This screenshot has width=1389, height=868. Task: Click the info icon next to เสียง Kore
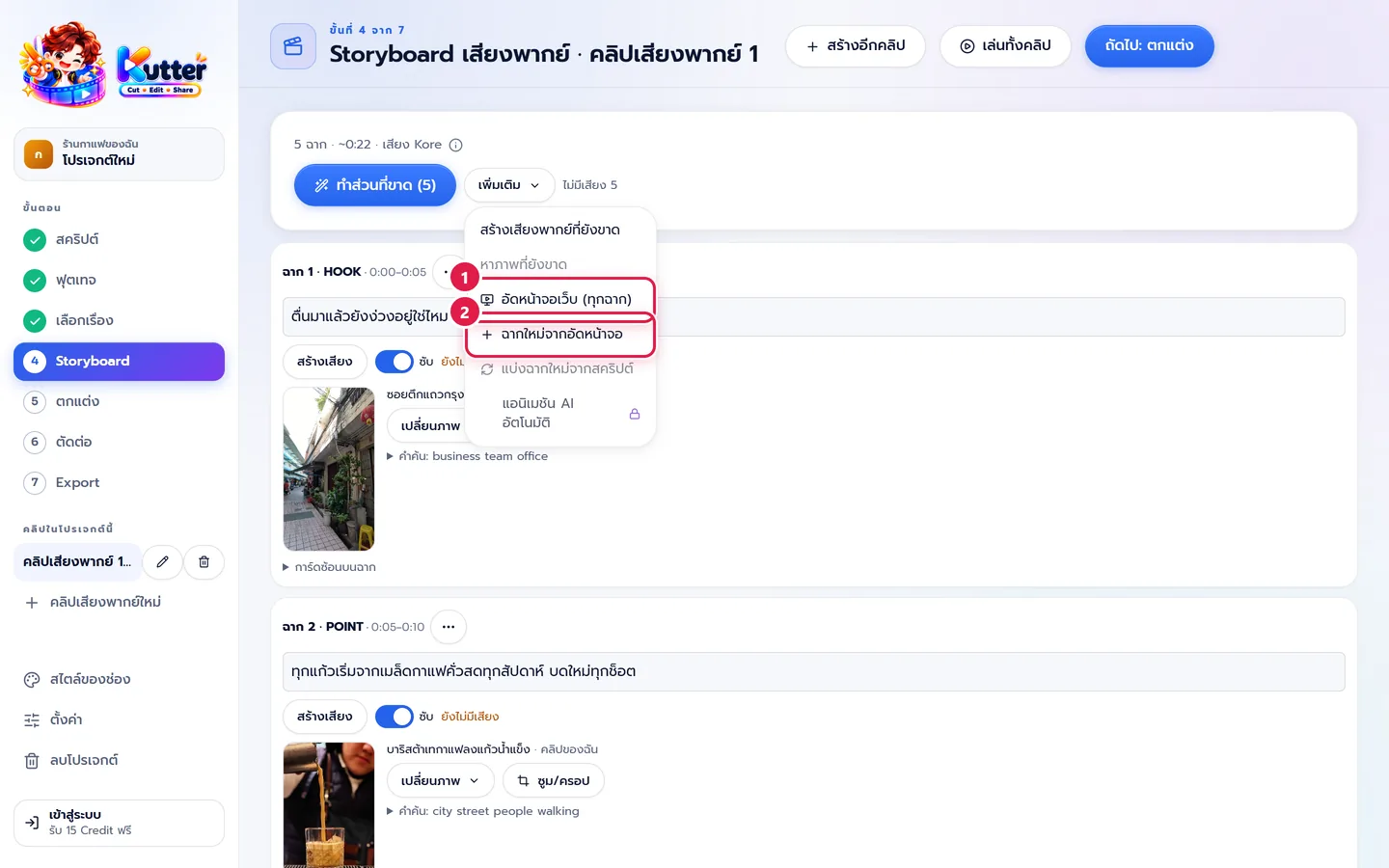456,145
